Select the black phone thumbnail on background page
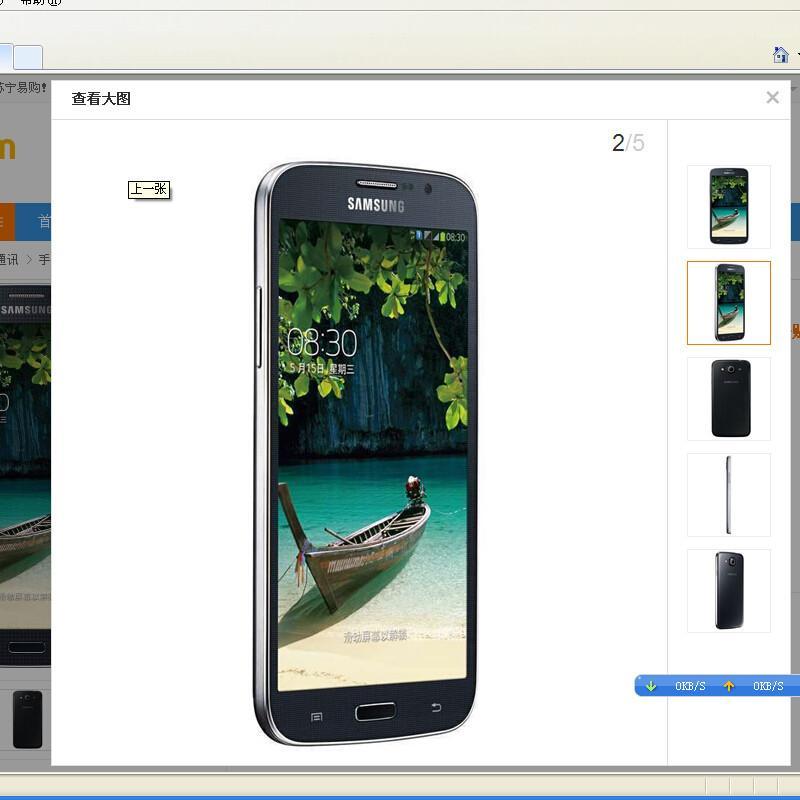 click(28, 719)
